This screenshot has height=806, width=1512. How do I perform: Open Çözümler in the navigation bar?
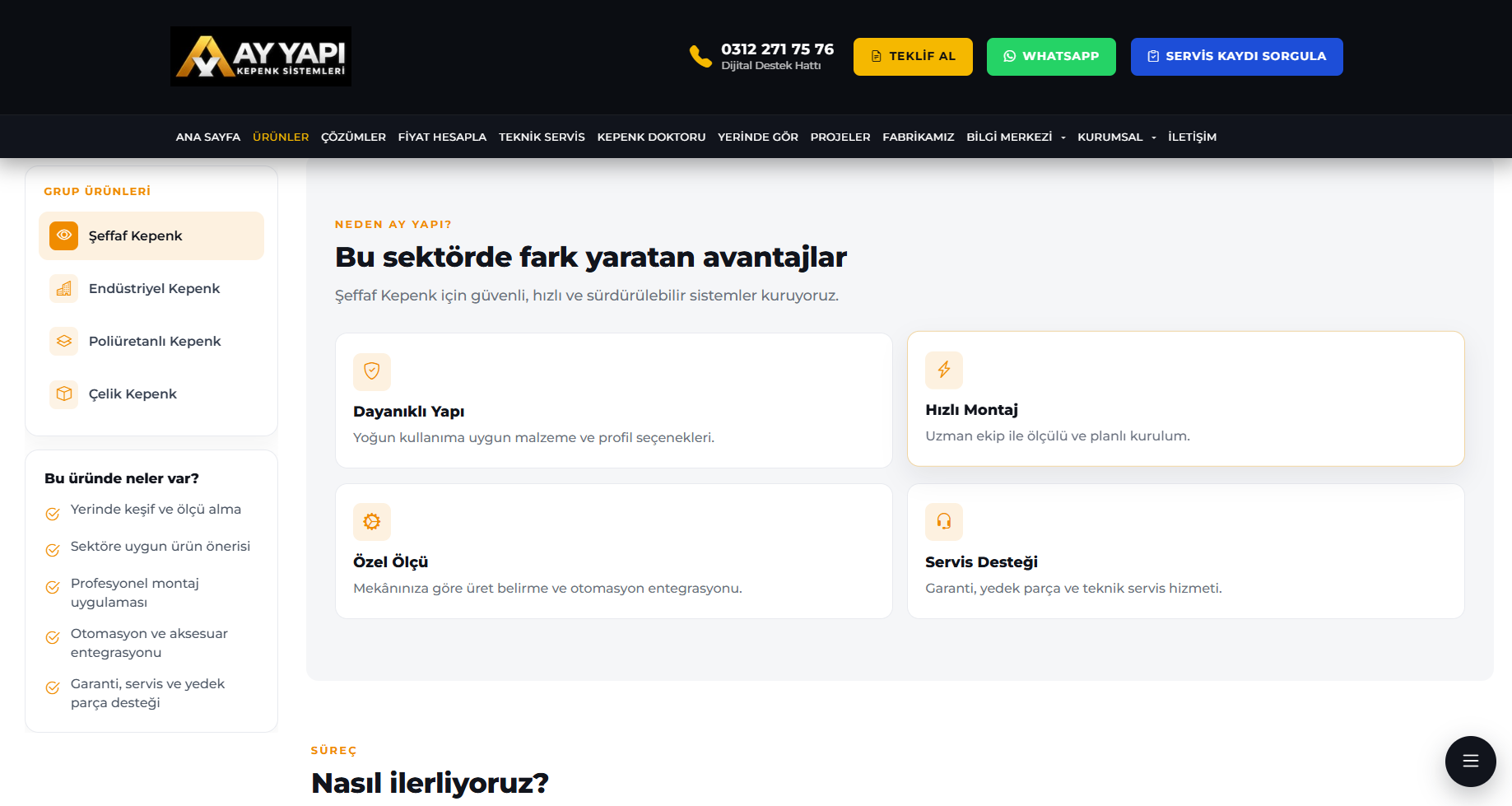[x=353, y=137]
